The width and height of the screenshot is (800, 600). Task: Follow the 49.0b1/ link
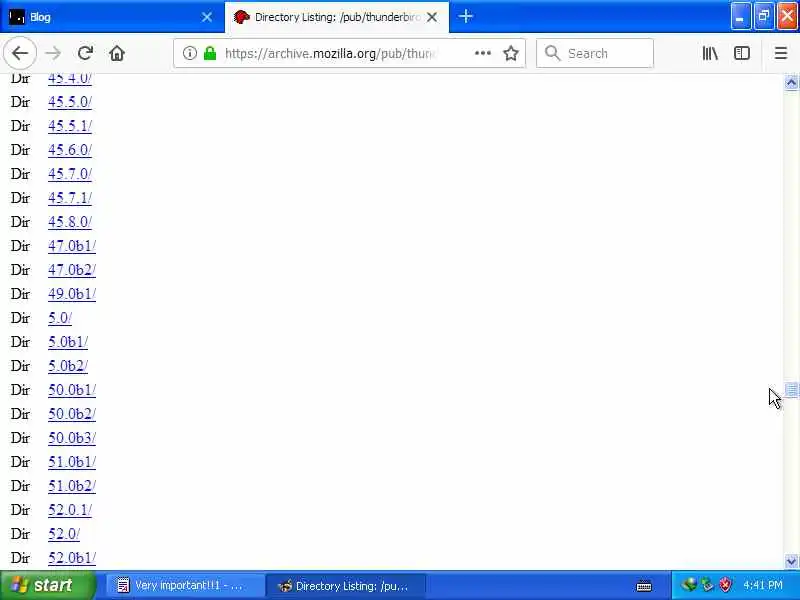pyautogui.click(x=72, y=293)
